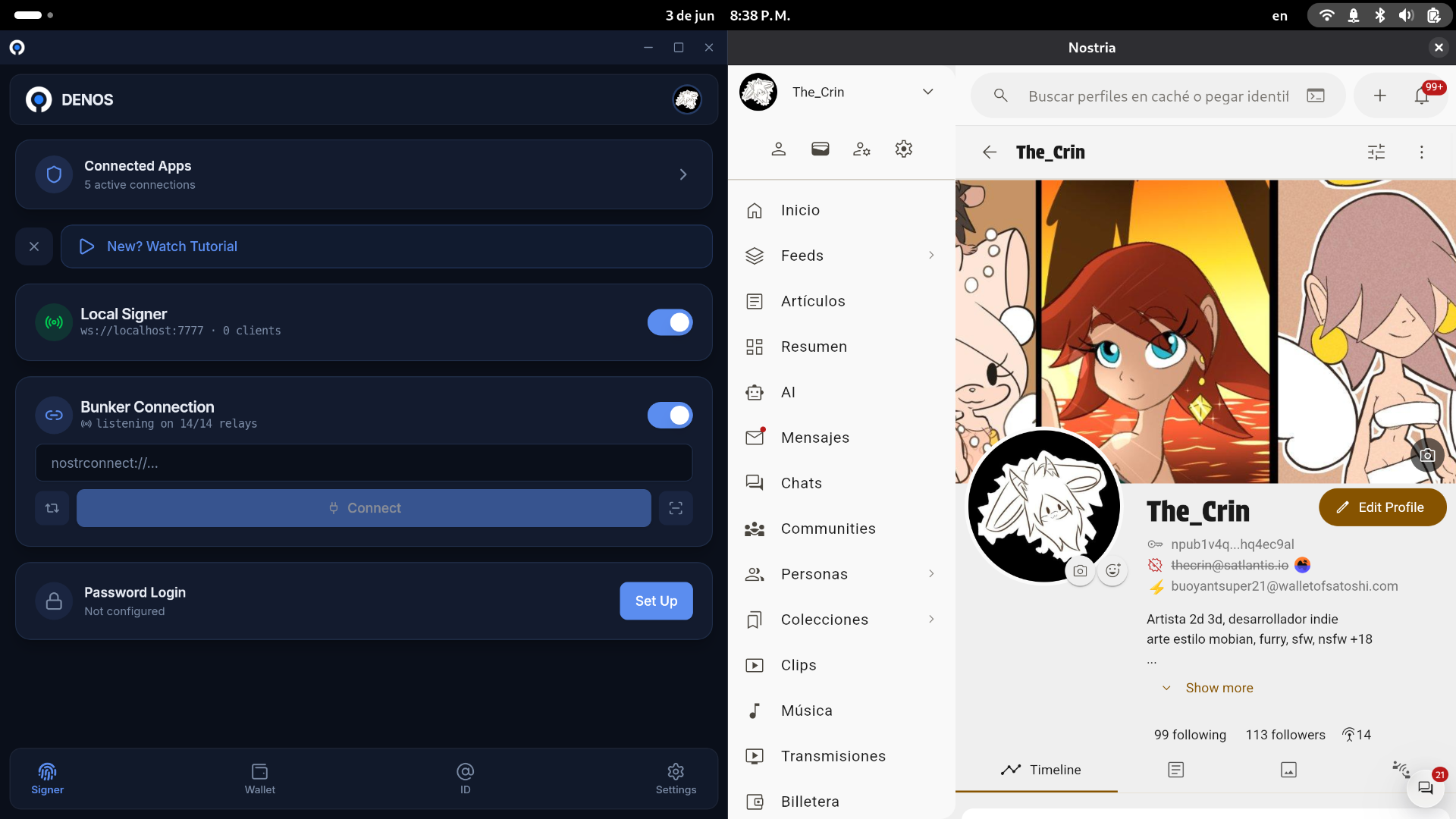
Task: Open the account management icon in Nostria
Action: click(861, 149)
